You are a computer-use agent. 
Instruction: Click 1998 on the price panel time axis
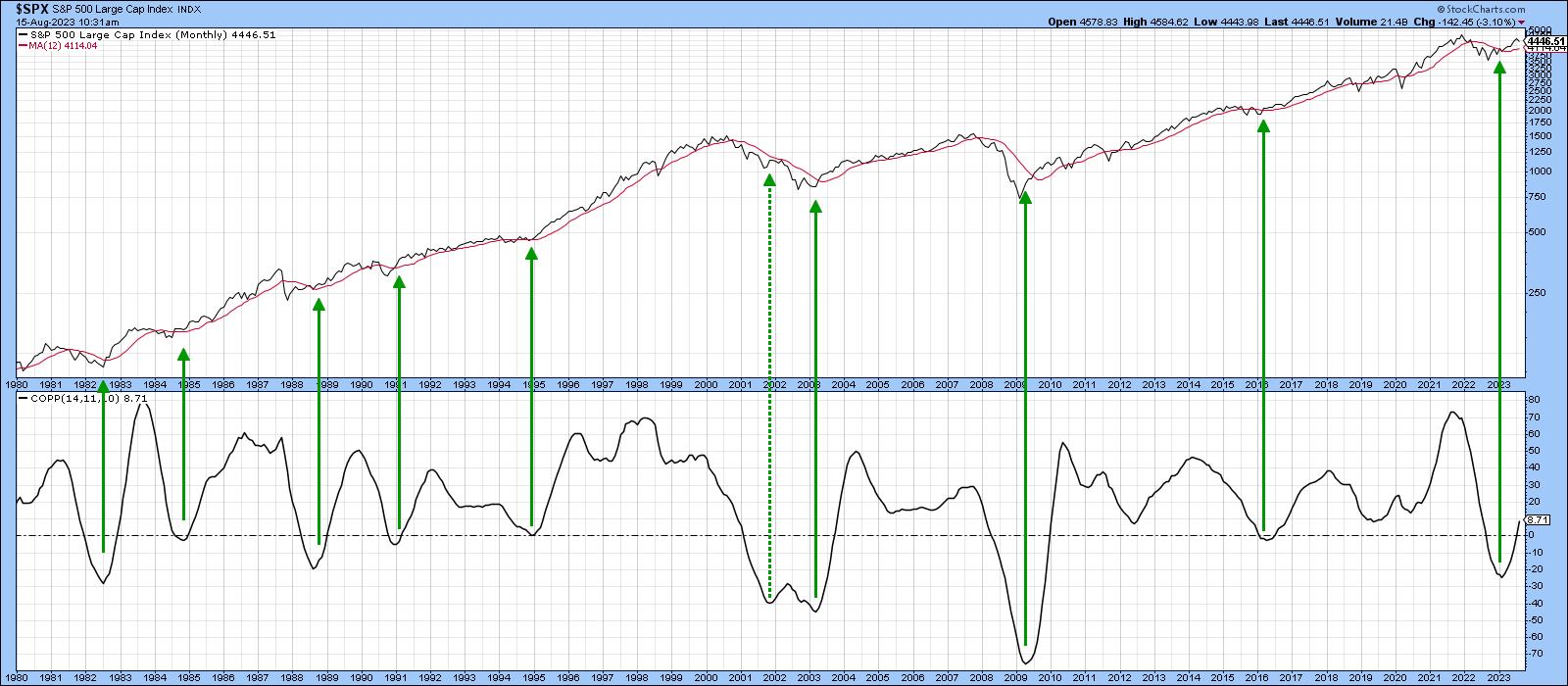click(637, 385)
